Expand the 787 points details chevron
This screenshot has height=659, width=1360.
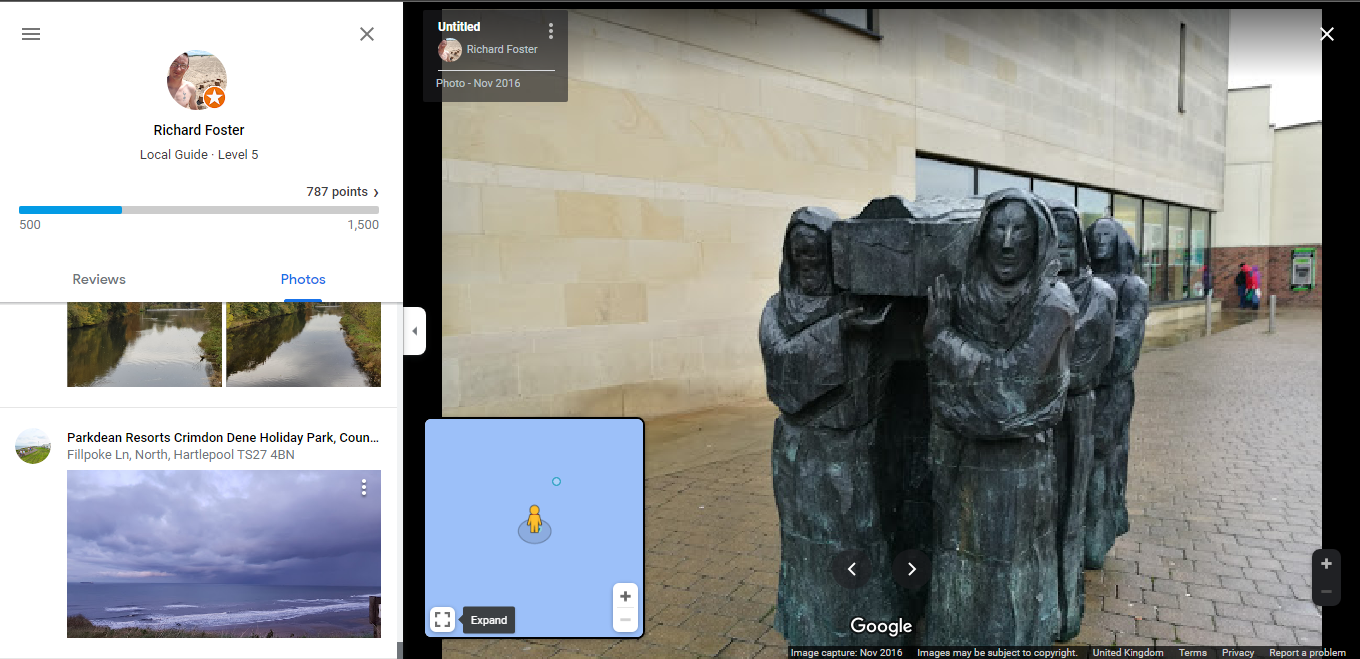tap(376, 192)
